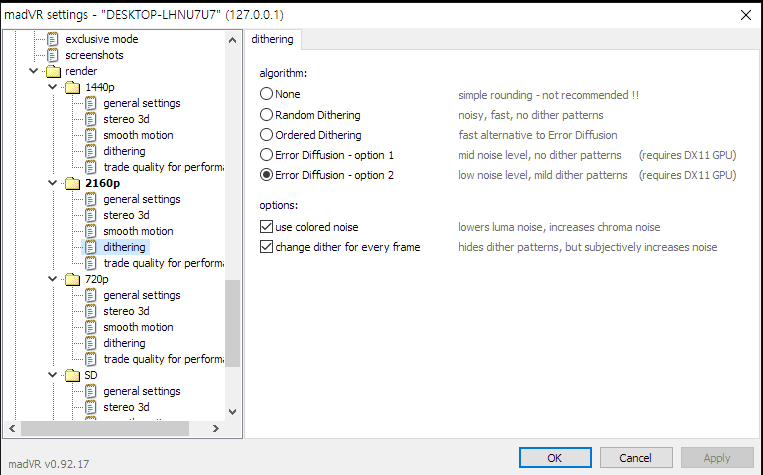Select Random Dithering algorithm
Image resolution: width=763 pixels, height=475 pixels.
[x=267, y=115]
